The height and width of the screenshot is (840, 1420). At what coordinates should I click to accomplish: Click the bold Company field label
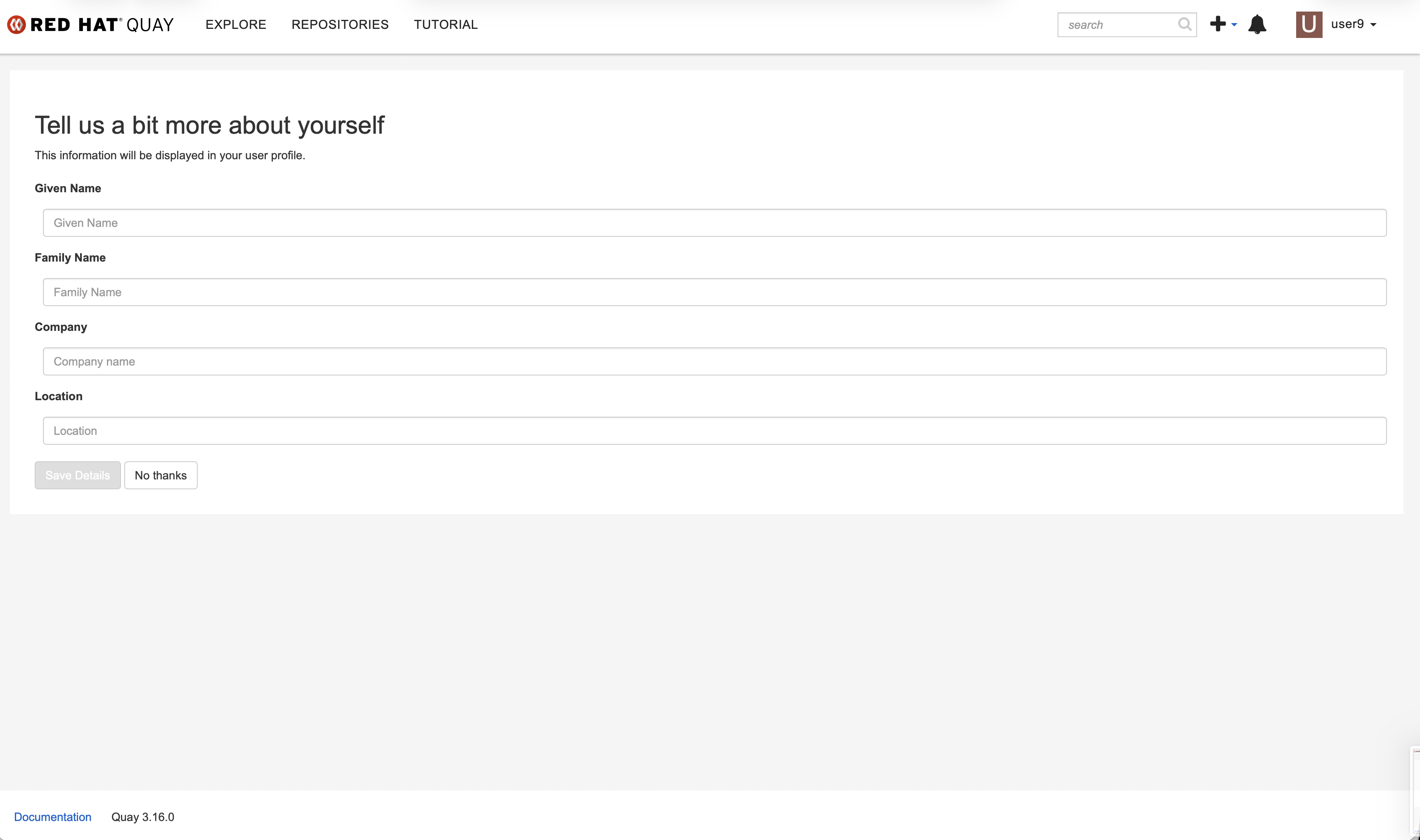[61, 327]
